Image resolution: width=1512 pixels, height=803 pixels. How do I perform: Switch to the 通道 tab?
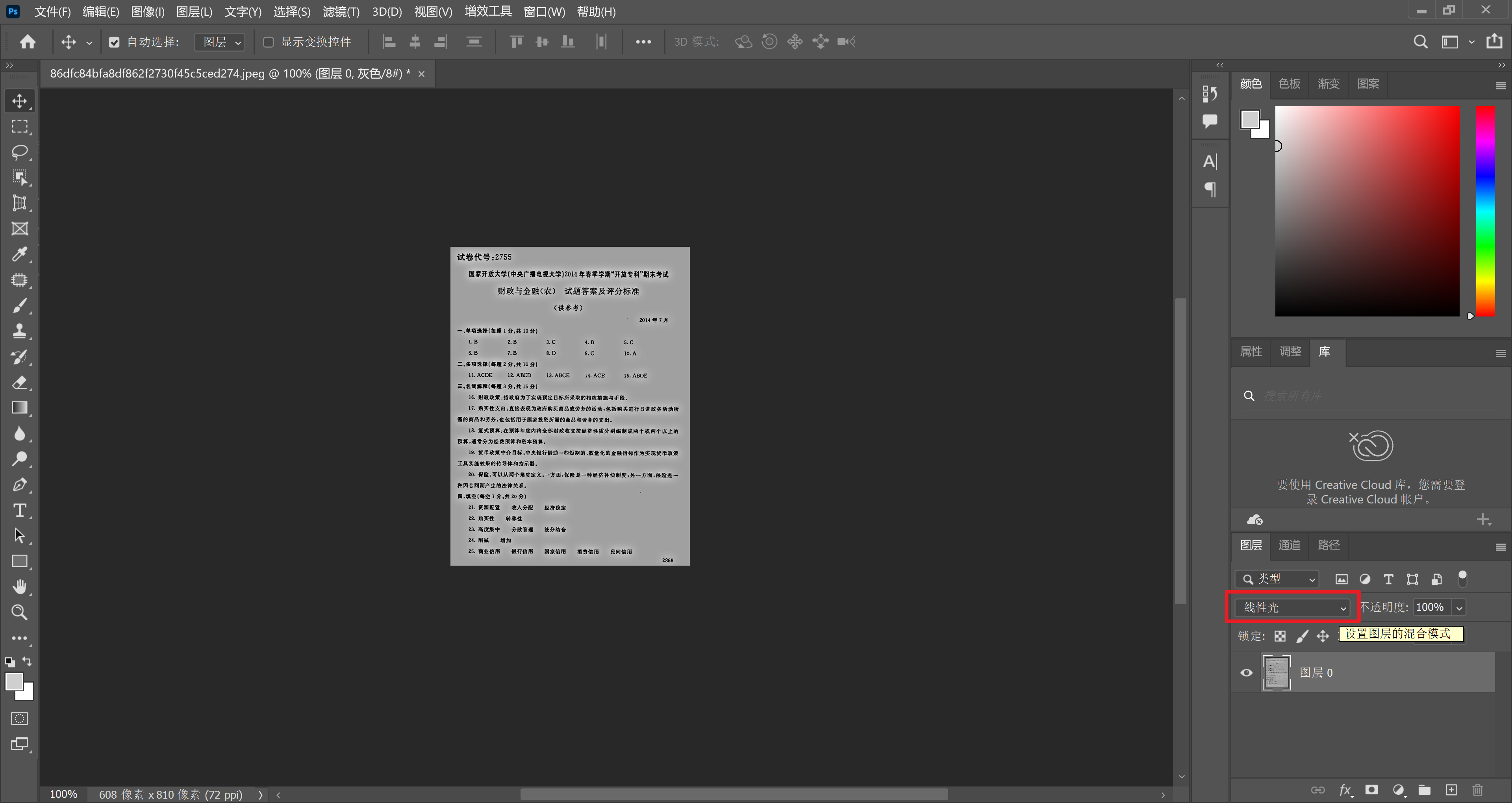pos(1289,545)
